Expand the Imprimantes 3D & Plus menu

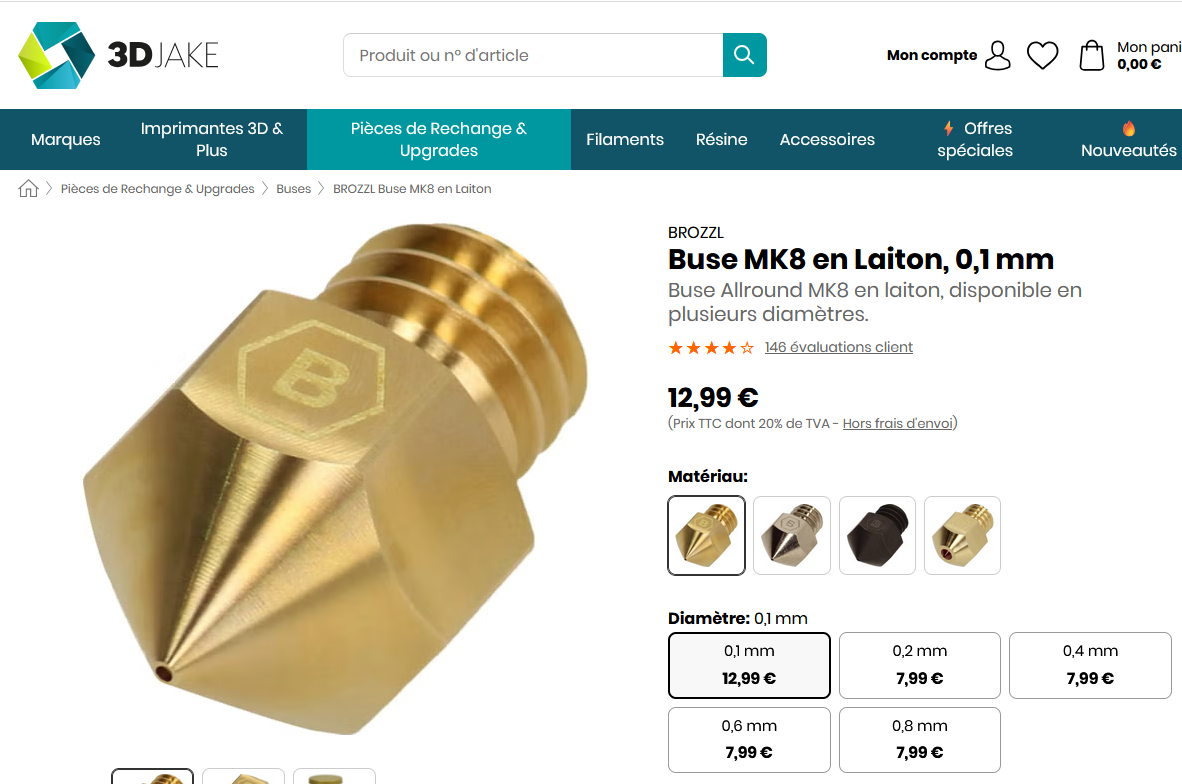tap(212, 139)
